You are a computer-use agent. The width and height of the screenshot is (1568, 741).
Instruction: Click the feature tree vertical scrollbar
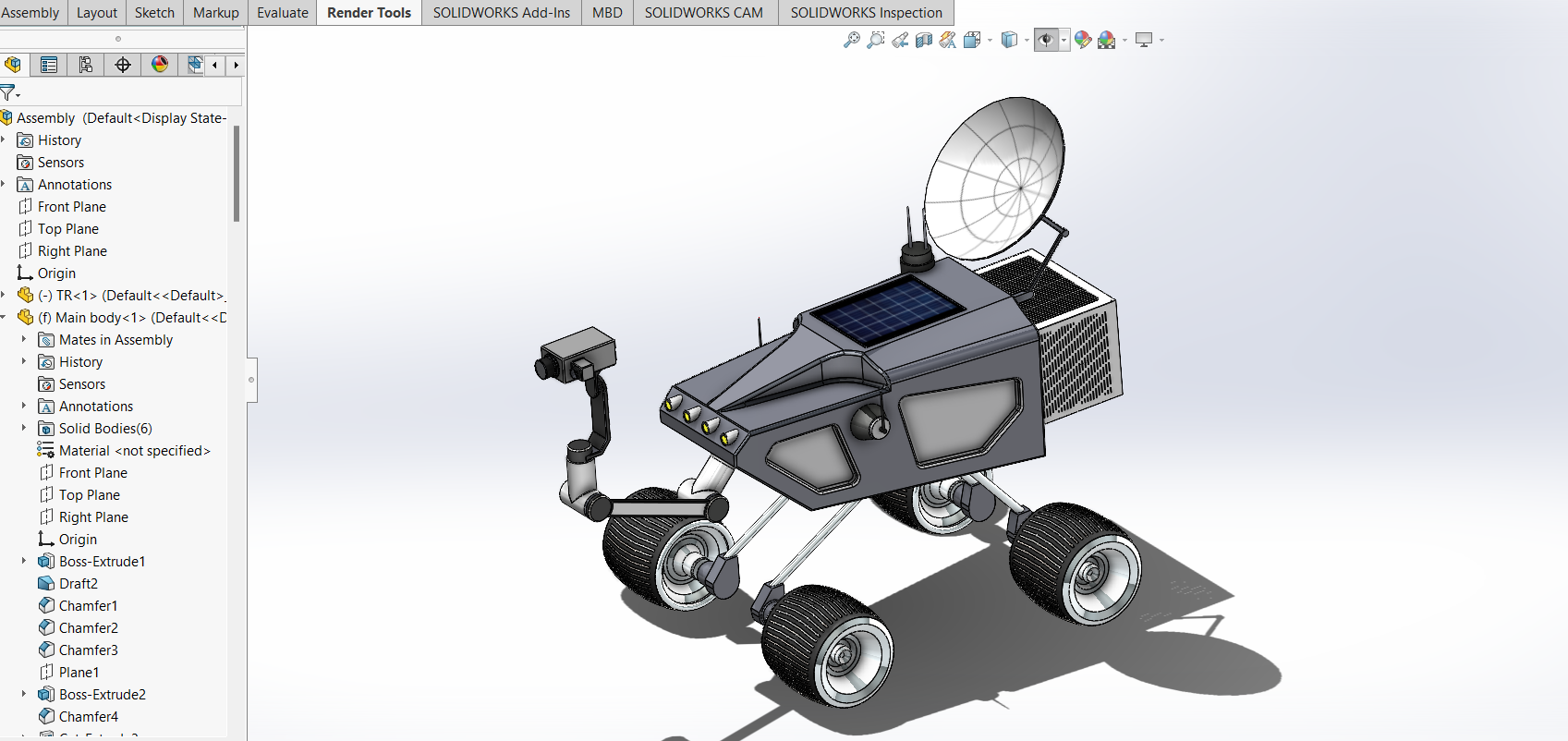[237, 174]
